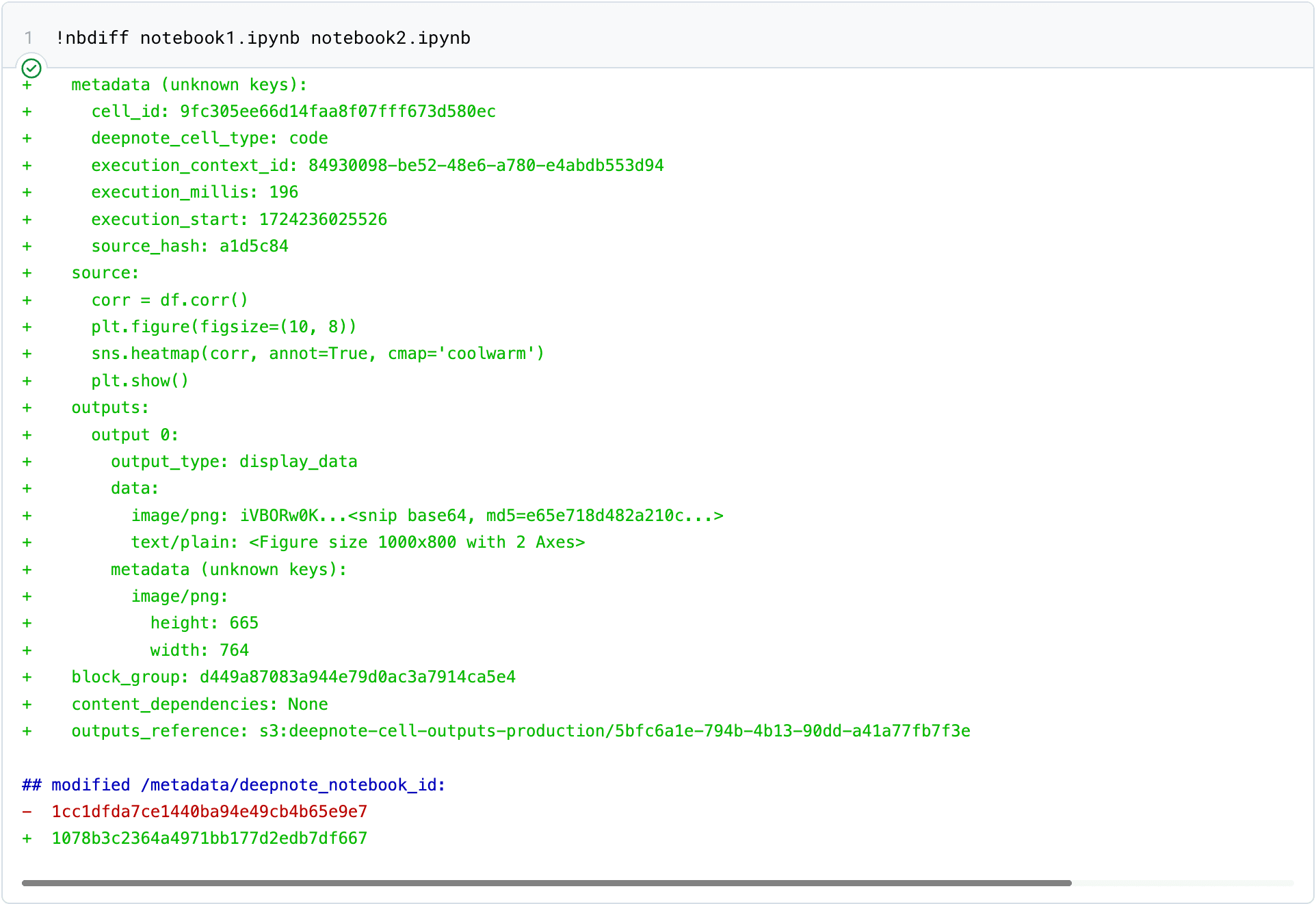The image size is (1316, 904).
Task: Click the execution_context_id value line
Action: click(377, 165)
